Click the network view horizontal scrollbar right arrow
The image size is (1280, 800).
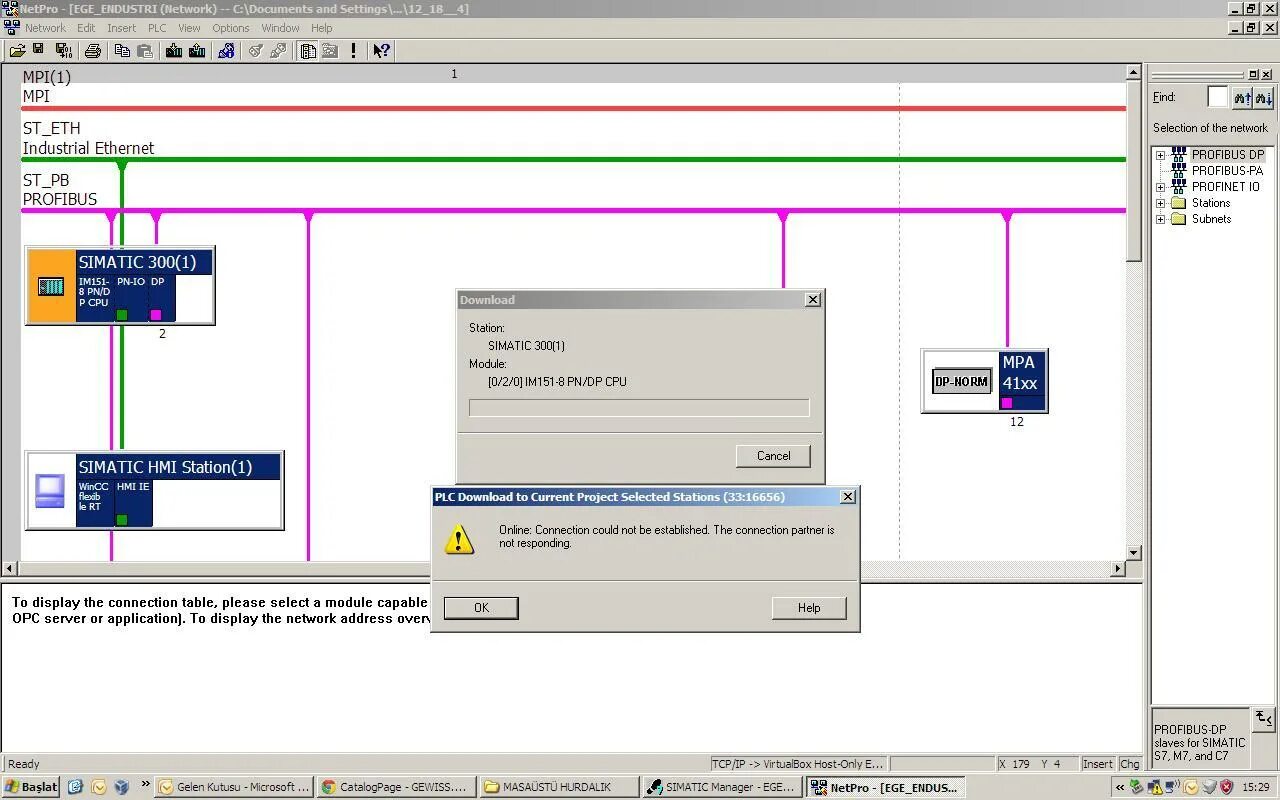(x=1118, y=569)
